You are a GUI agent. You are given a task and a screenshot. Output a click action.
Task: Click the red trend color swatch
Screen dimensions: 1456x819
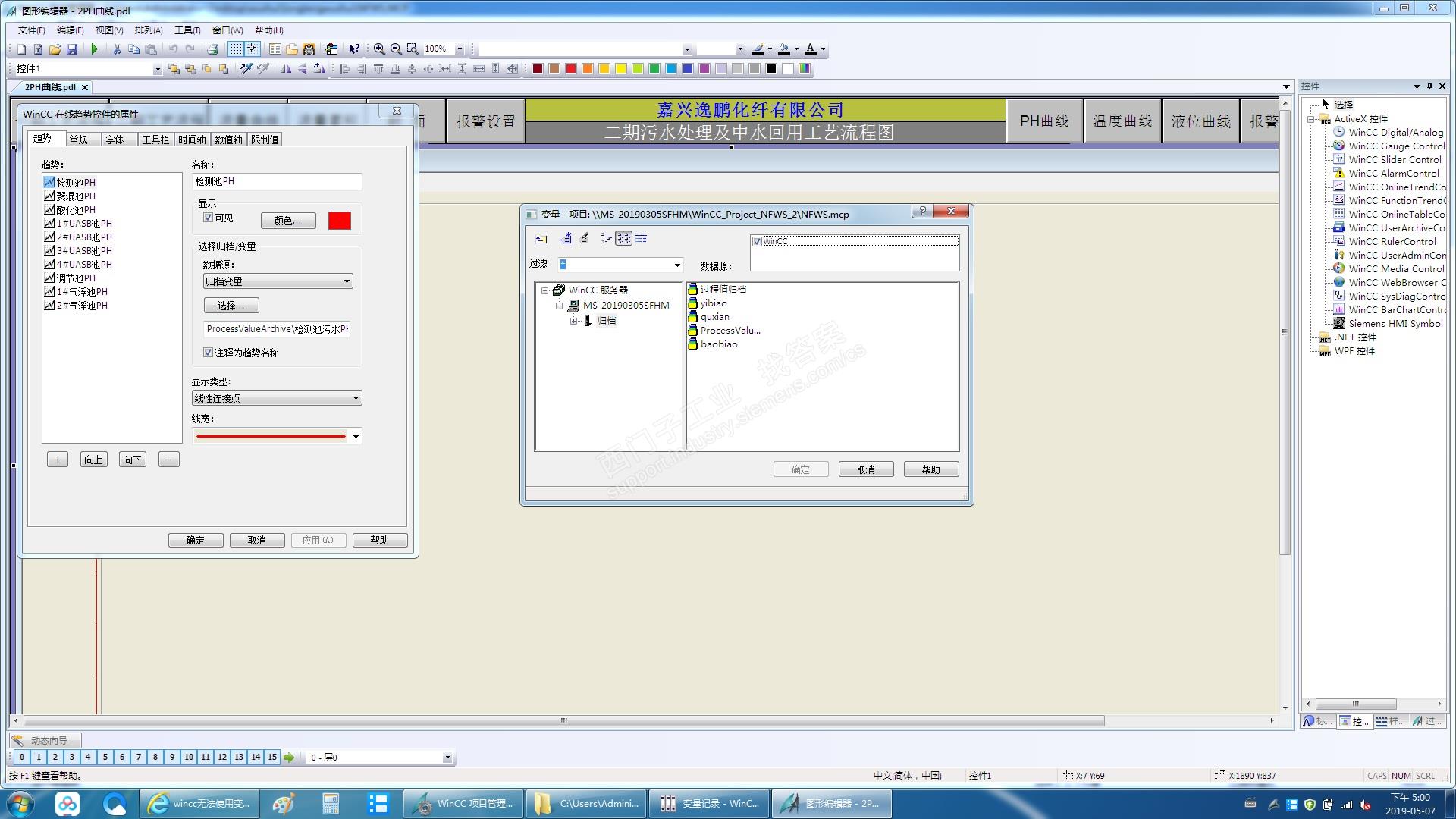click(x=339, y=221)
